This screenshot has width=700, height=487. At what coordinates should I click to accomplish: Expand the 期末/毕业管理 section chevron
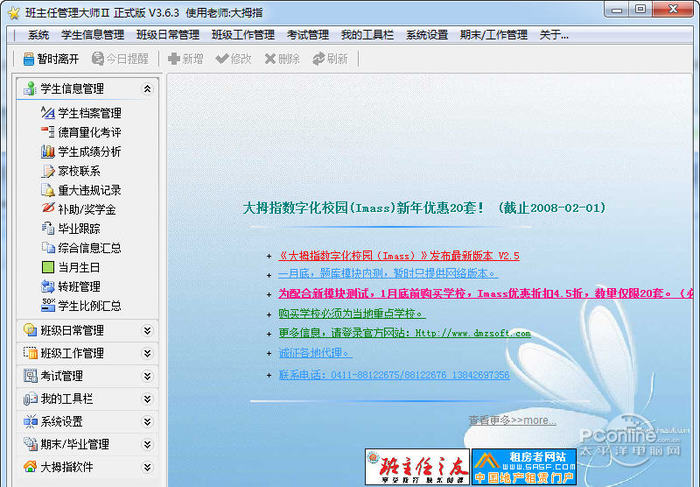point(147,445)
